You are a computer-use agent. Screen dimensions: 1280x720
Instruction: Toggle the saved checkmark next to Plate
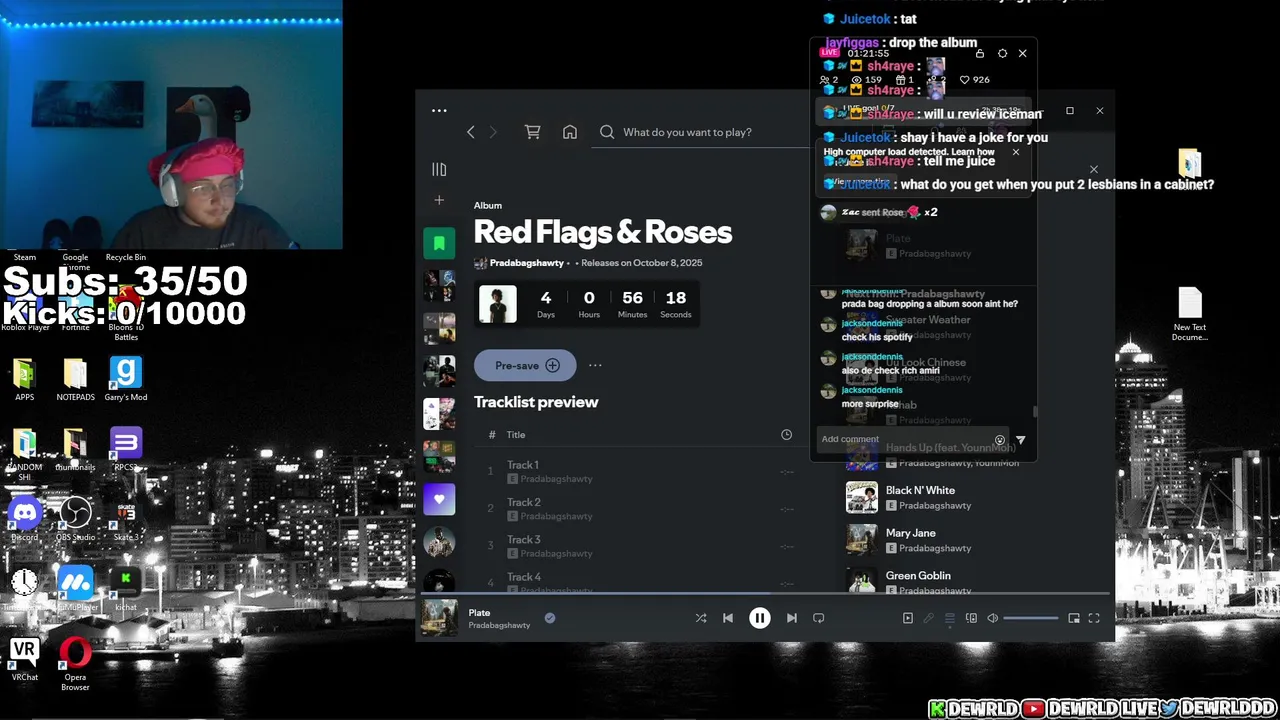(x=550, y=618)
